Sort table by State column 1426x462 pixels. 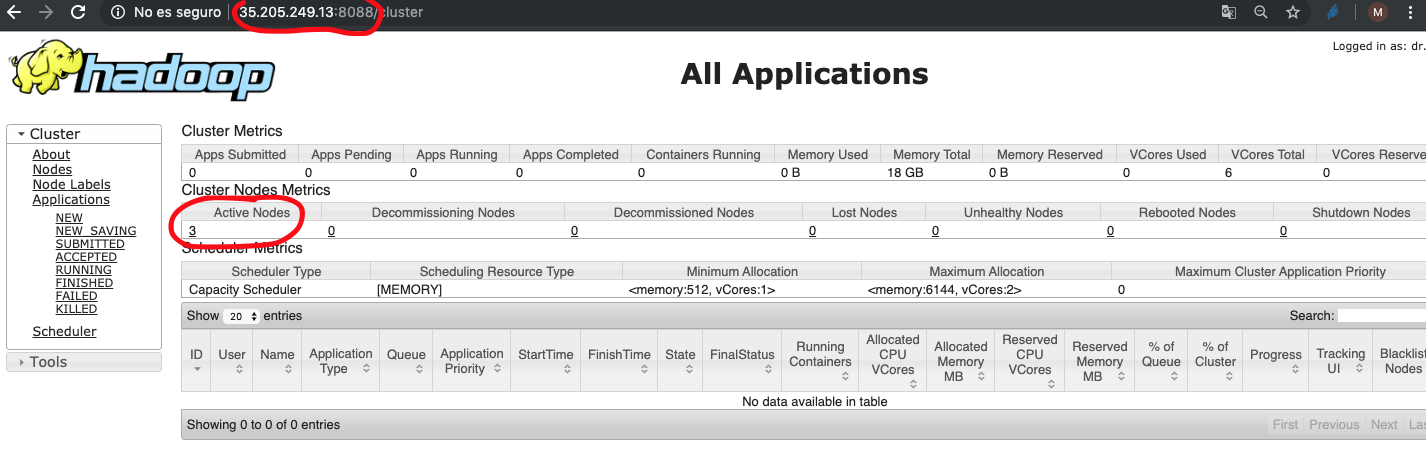[x=680, y=361]
